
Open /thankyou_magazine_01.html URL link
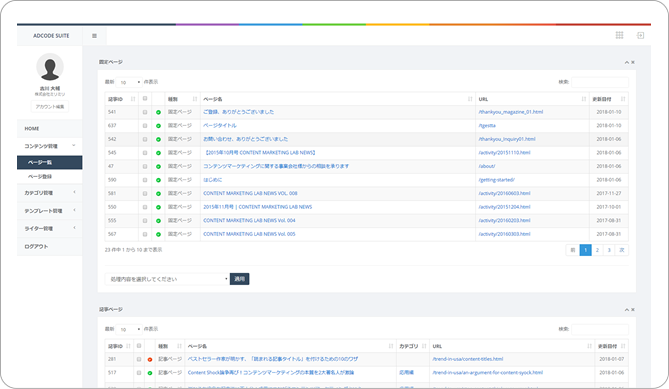coord(511,112)
